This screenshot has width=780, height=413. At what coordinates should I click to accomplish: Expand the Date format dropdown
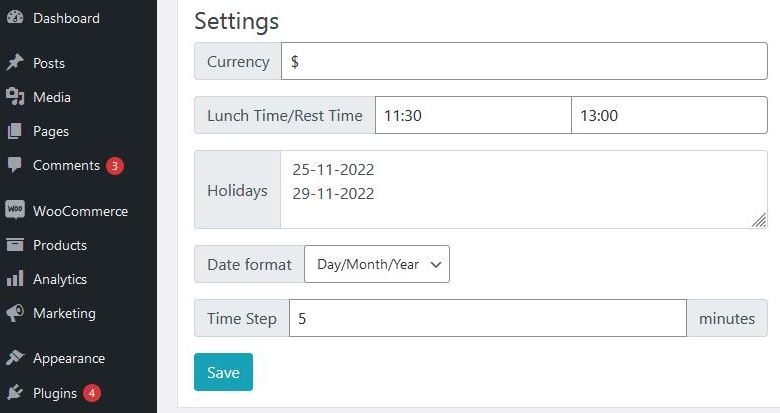click(x=377, y=264)
